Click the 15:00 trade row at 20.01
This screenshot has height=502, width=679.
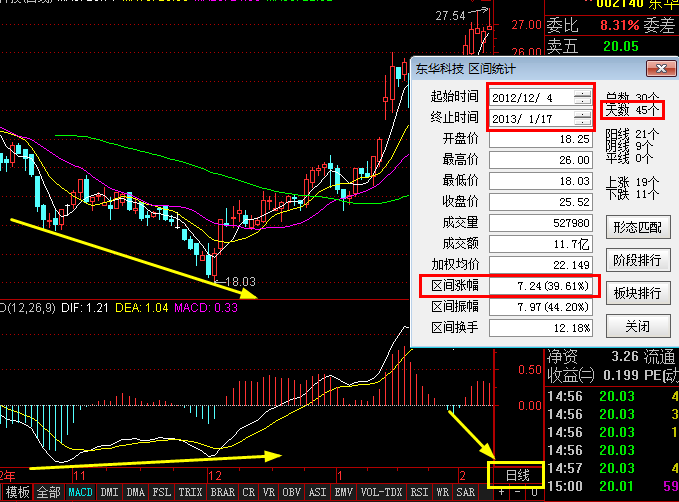click(612, 486)
